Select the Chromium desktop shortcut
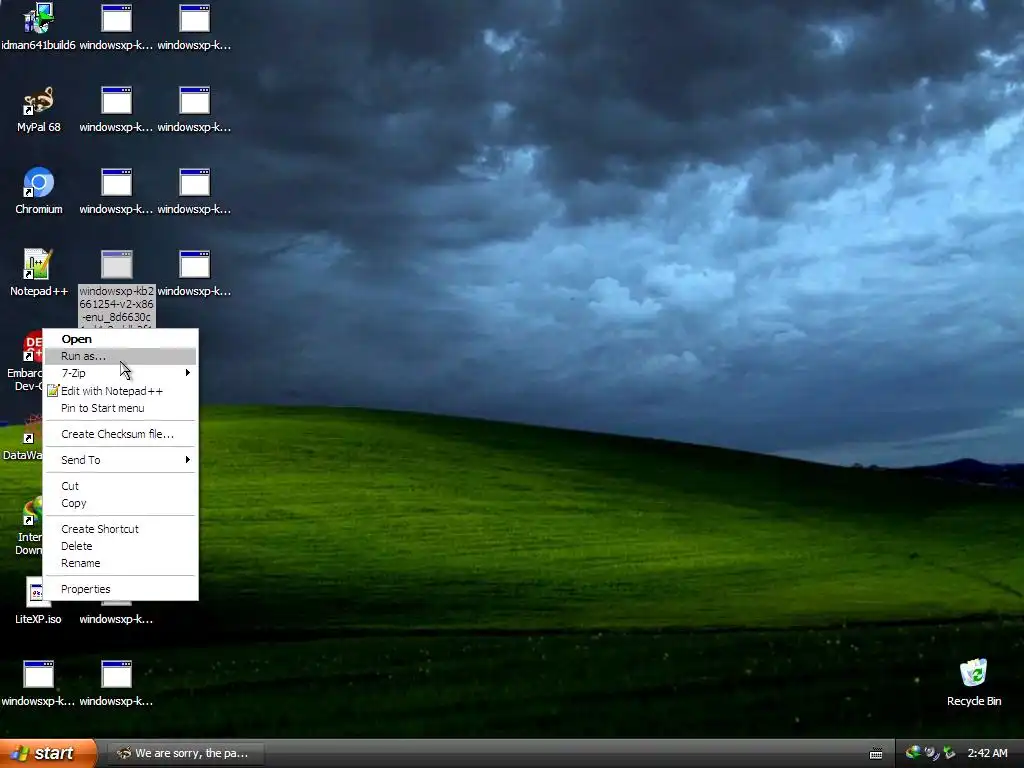This screenshot has width=1024, height=768. 38,183
